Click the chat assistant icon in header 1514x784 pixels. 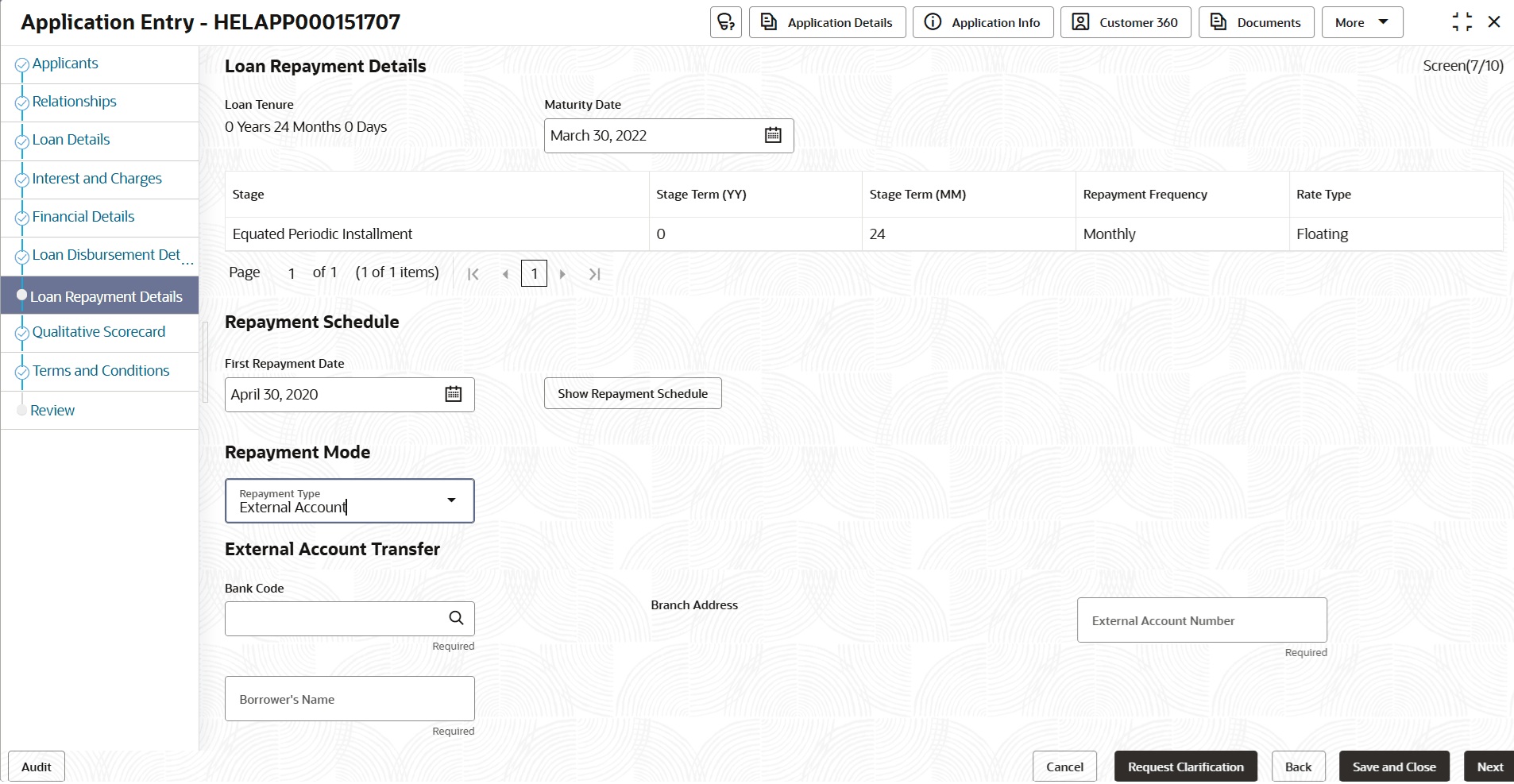[x=725, y=22]
